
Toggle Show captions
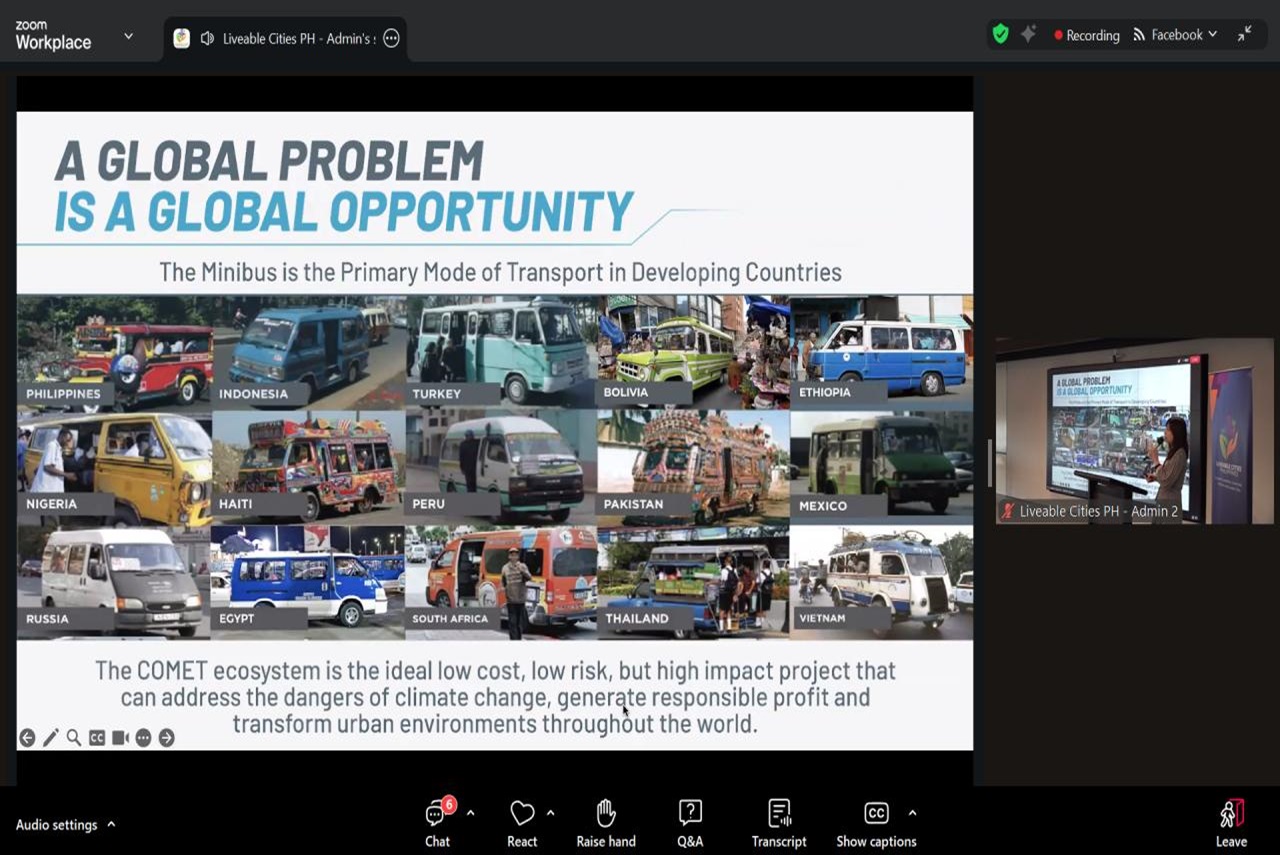pos(876,822)
